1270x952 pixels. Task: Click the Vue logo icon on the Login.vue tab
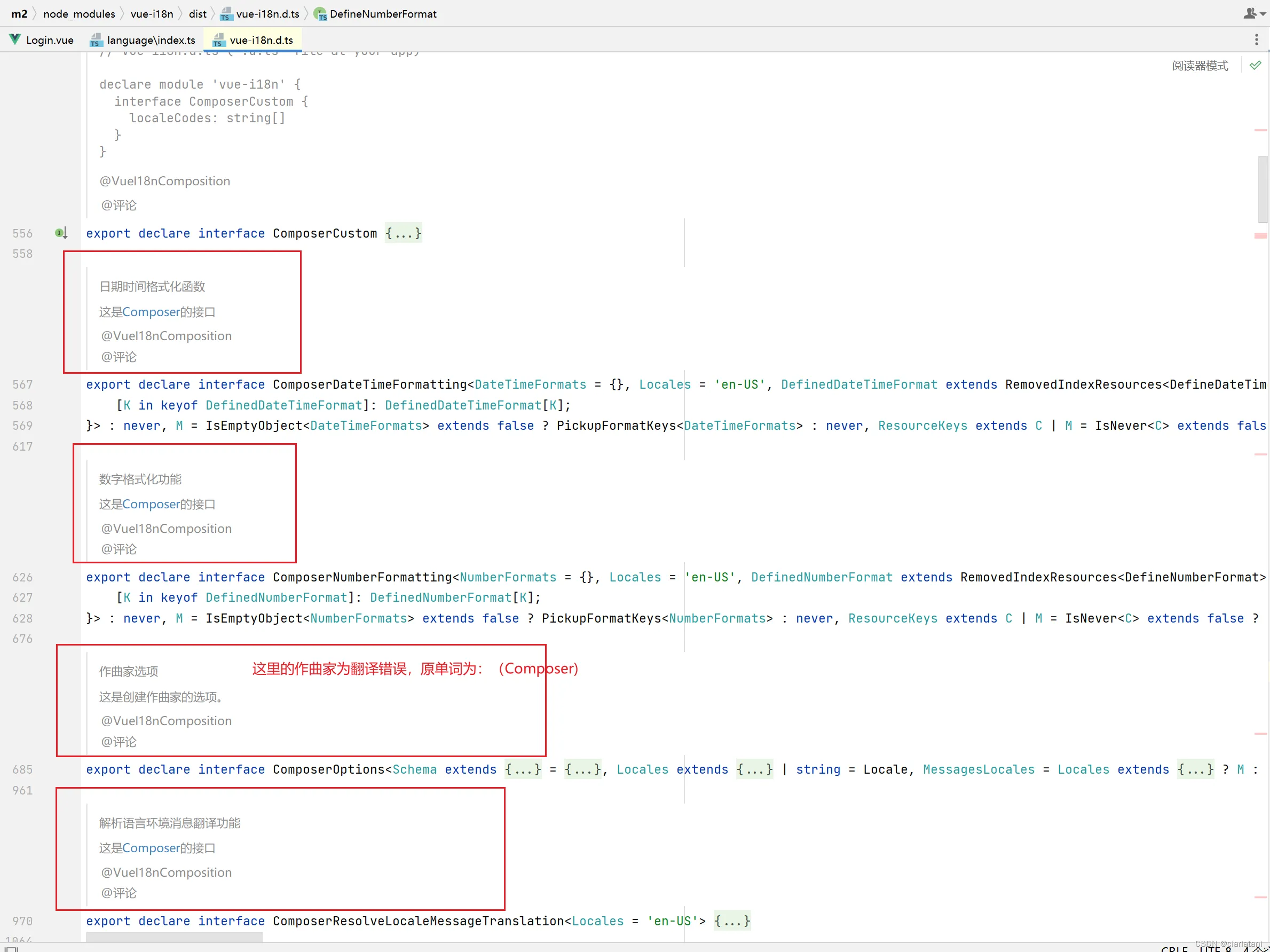click(x=15, y=40)
